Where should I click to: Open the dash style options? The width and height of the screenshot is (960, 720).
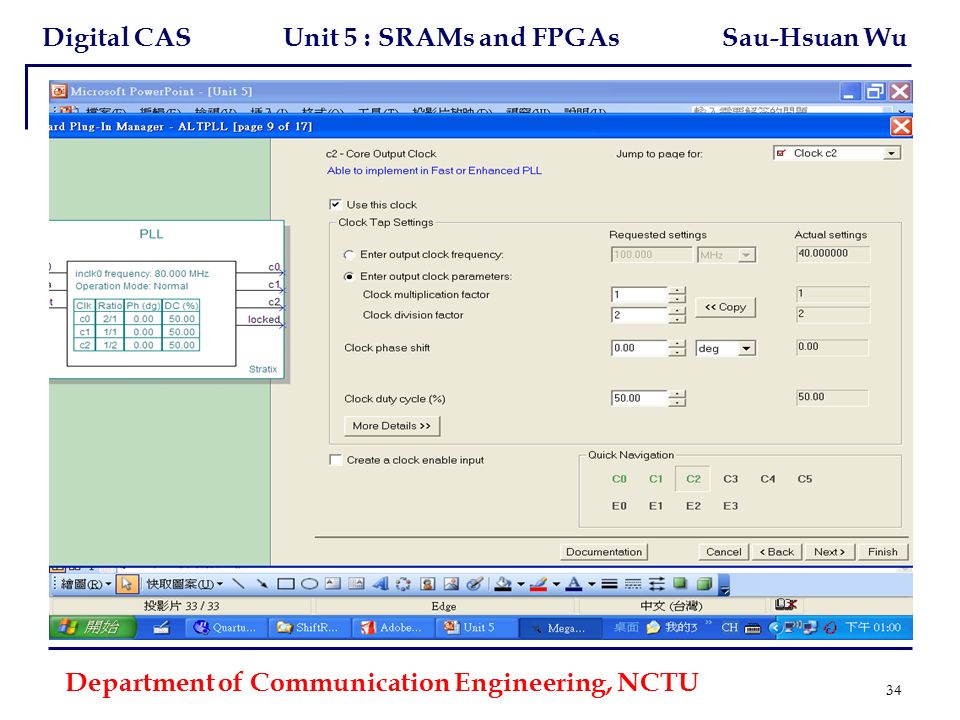632,583
